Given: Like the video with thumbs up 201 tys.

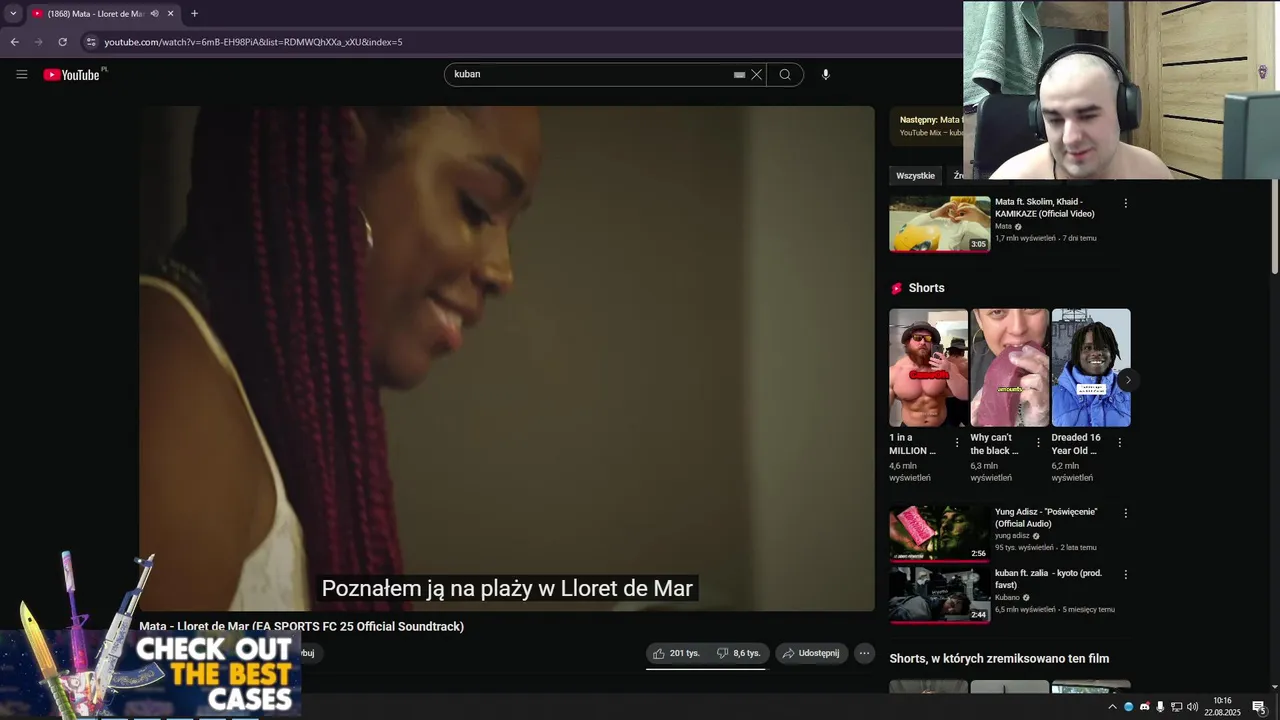Looking at the screenshot, I should point(676,653).
